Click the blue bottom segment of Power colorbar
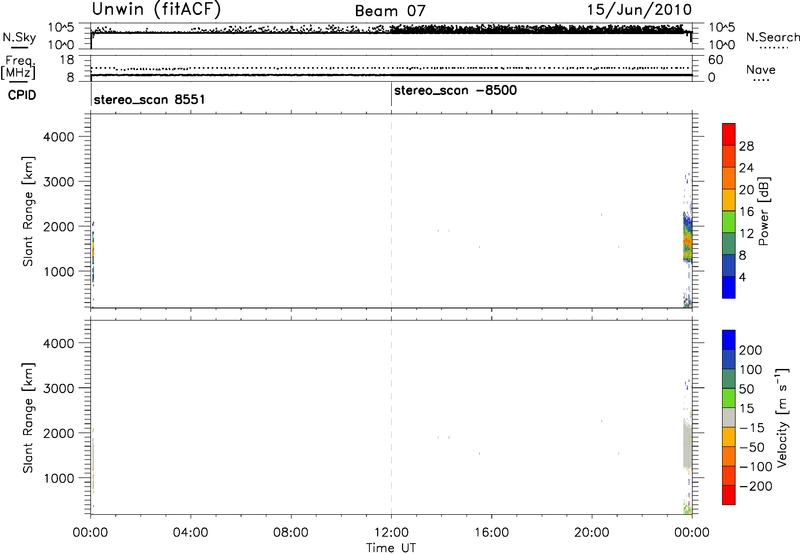 729,287
